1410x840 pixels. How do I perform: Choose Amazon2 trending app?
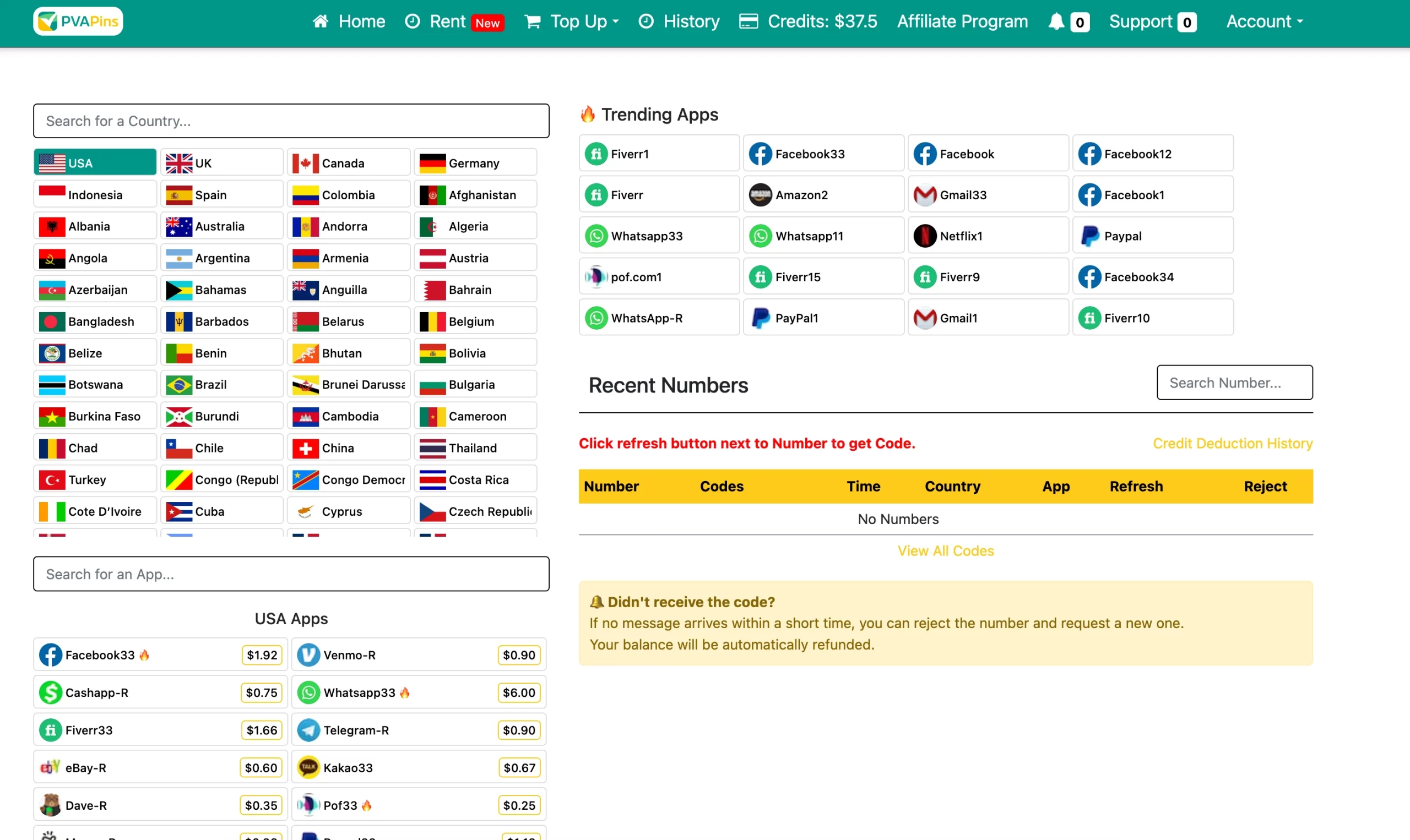[x=823, y=195]
